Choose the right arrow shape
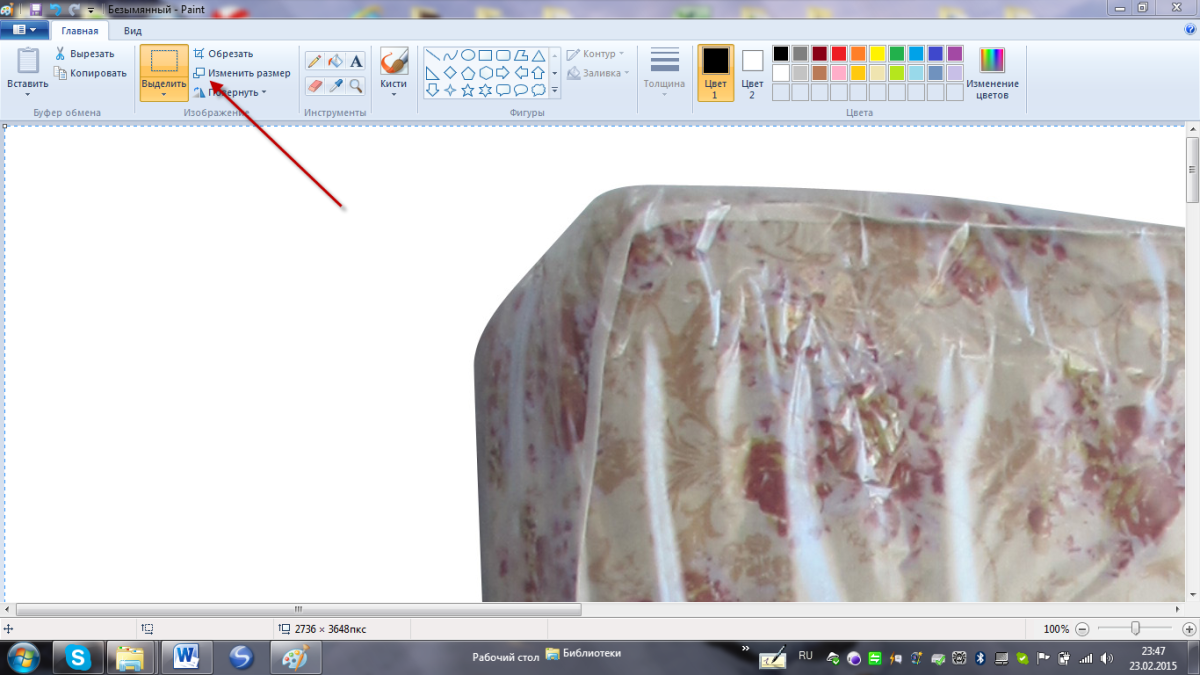The height and width of the screenshot is (675, 1200). (x=502, y=73)
